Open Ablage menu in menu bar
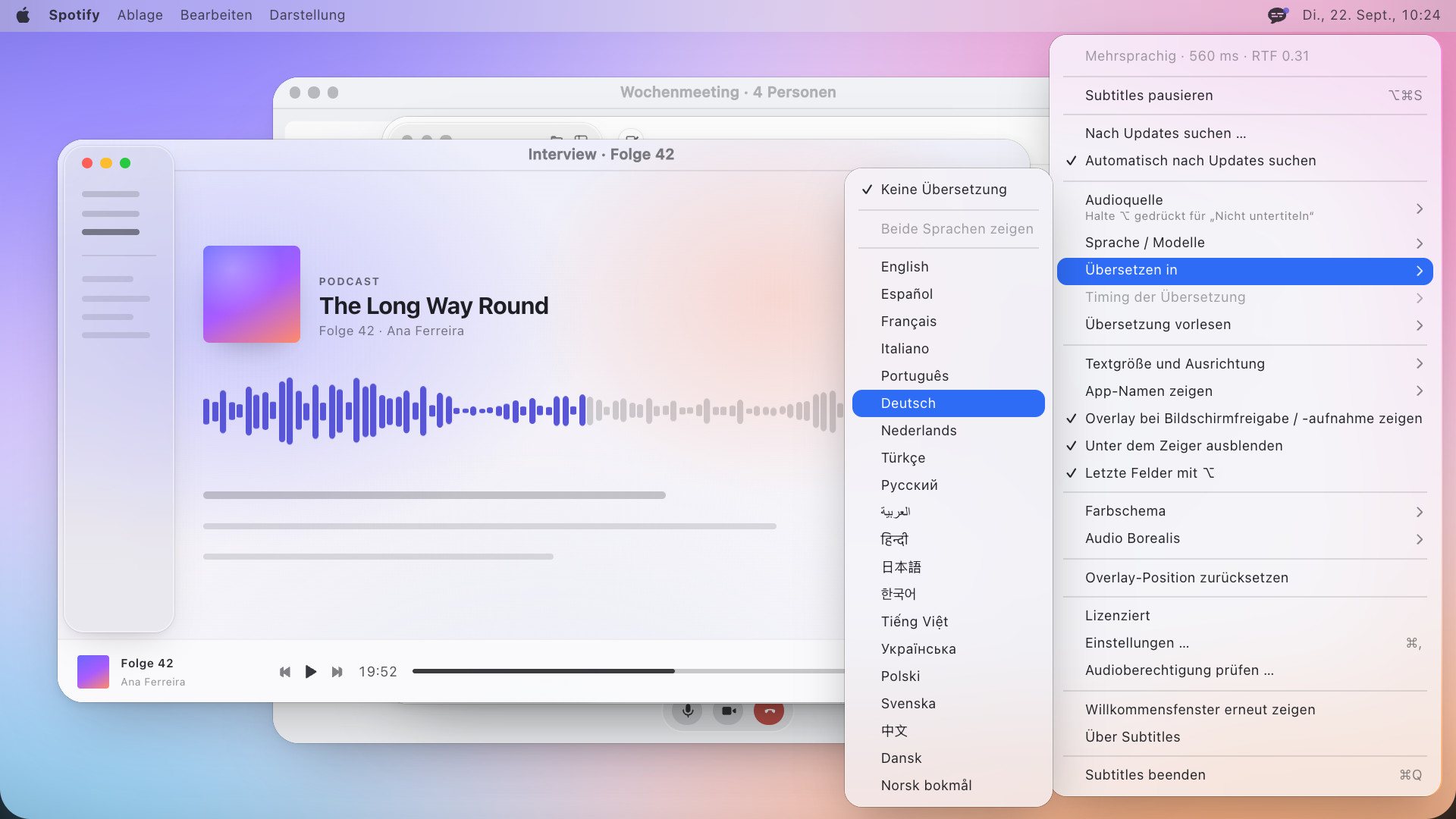The height and width of the screenshot is (819, 1456). pyautogui.click(x=140, y=15)
